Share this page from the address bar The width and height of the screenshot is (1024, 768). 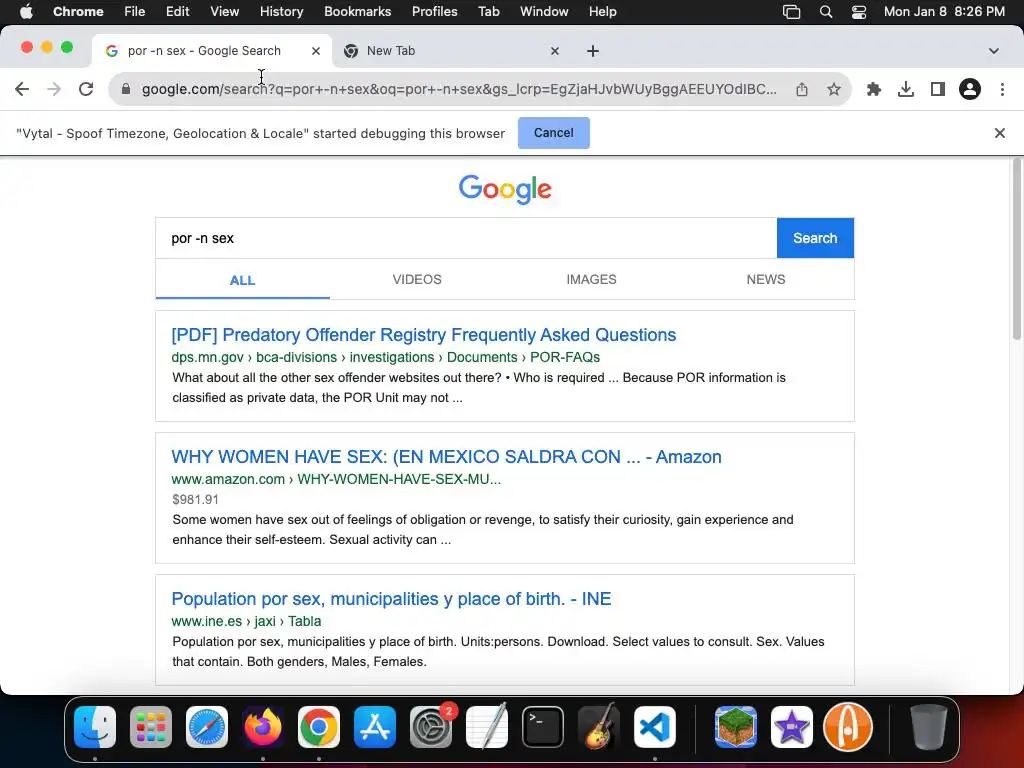point(802,89)
